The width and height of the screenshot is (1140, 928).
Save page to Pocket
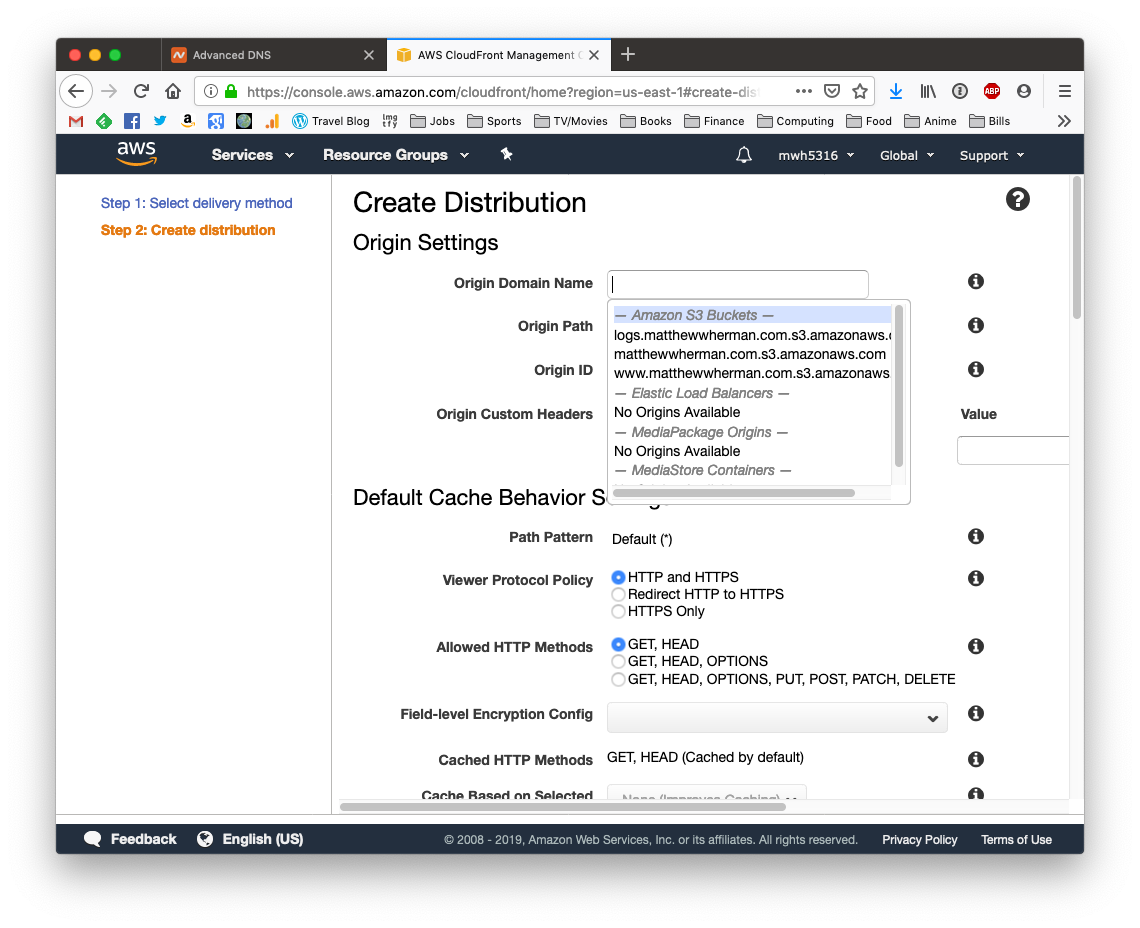[832, 92]
